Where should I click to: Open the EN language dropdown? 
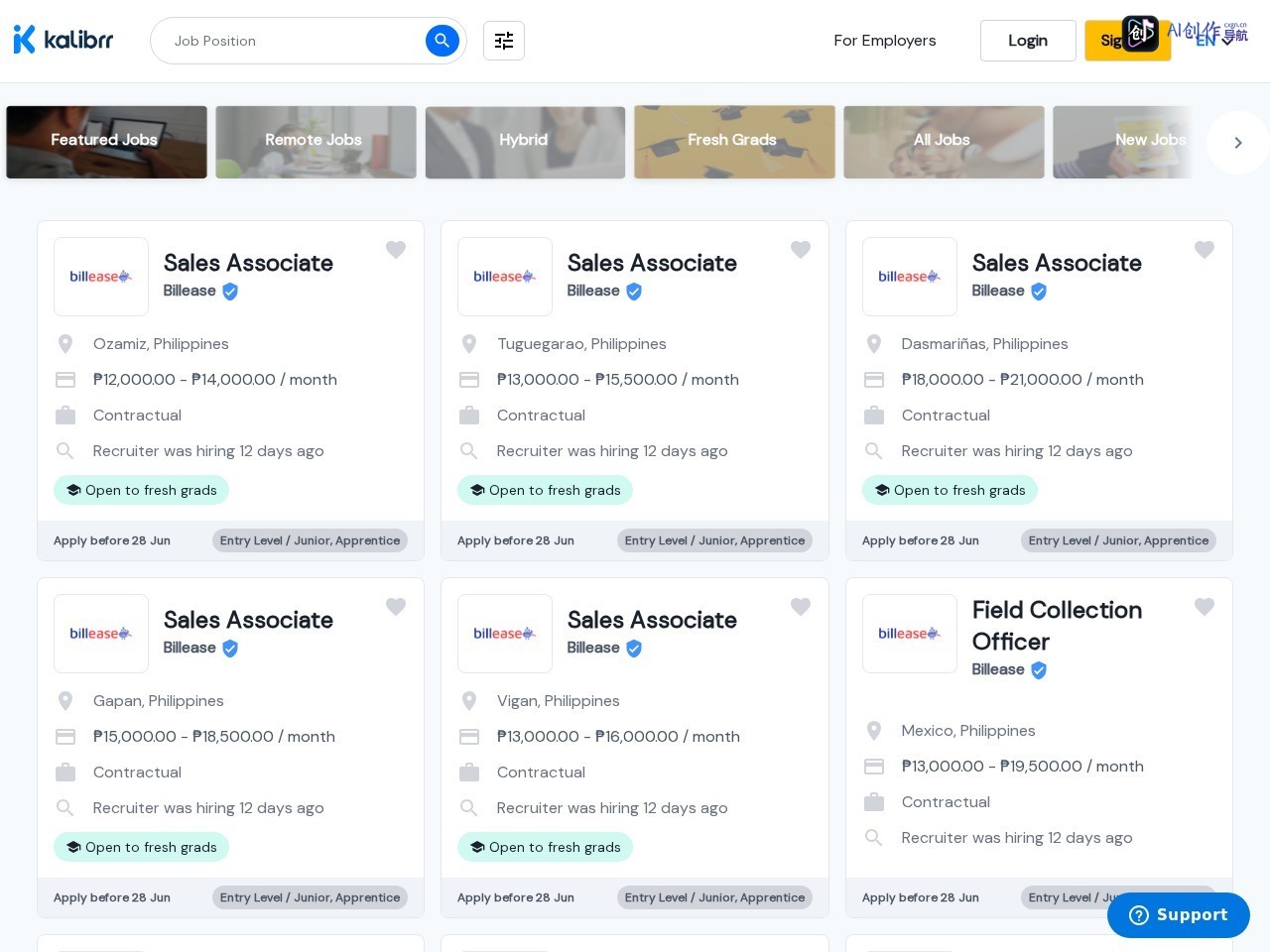[x=1214, y=41]
